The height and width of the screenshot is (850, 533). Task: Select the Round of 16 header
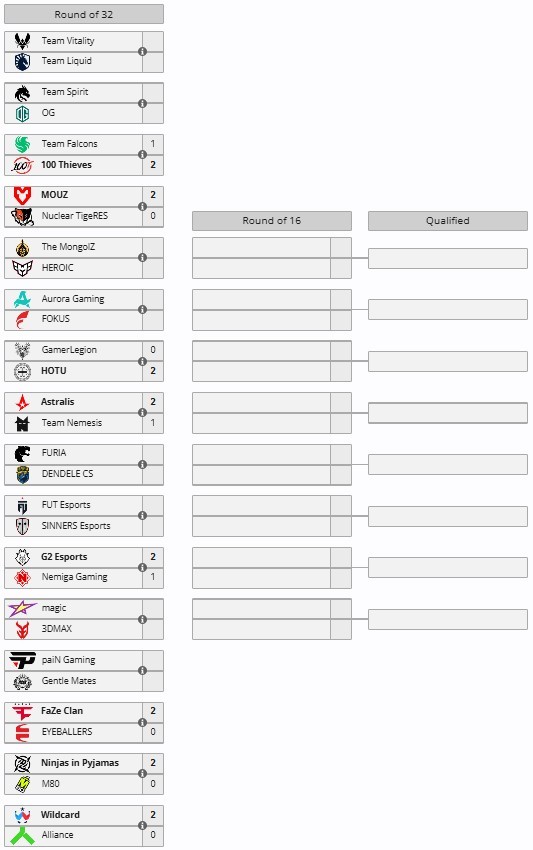click(x=272, y=221)
